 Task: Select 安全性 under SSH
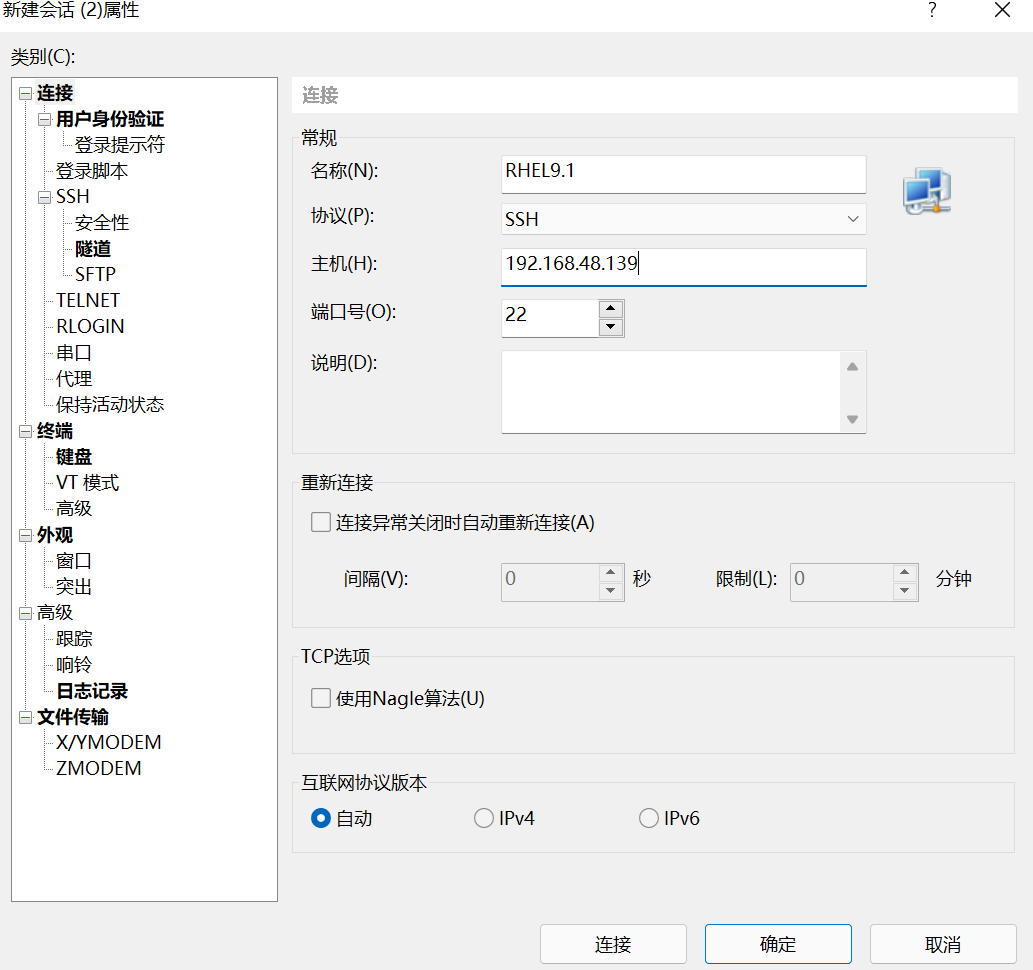pos(101,223)
